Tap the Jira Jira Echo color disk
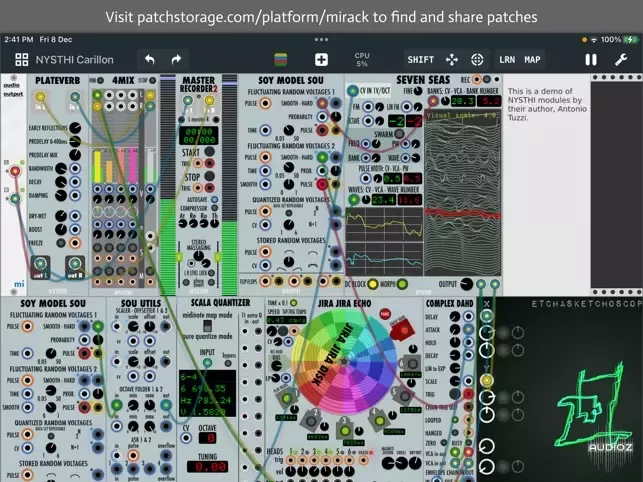 tap(344, 362)
